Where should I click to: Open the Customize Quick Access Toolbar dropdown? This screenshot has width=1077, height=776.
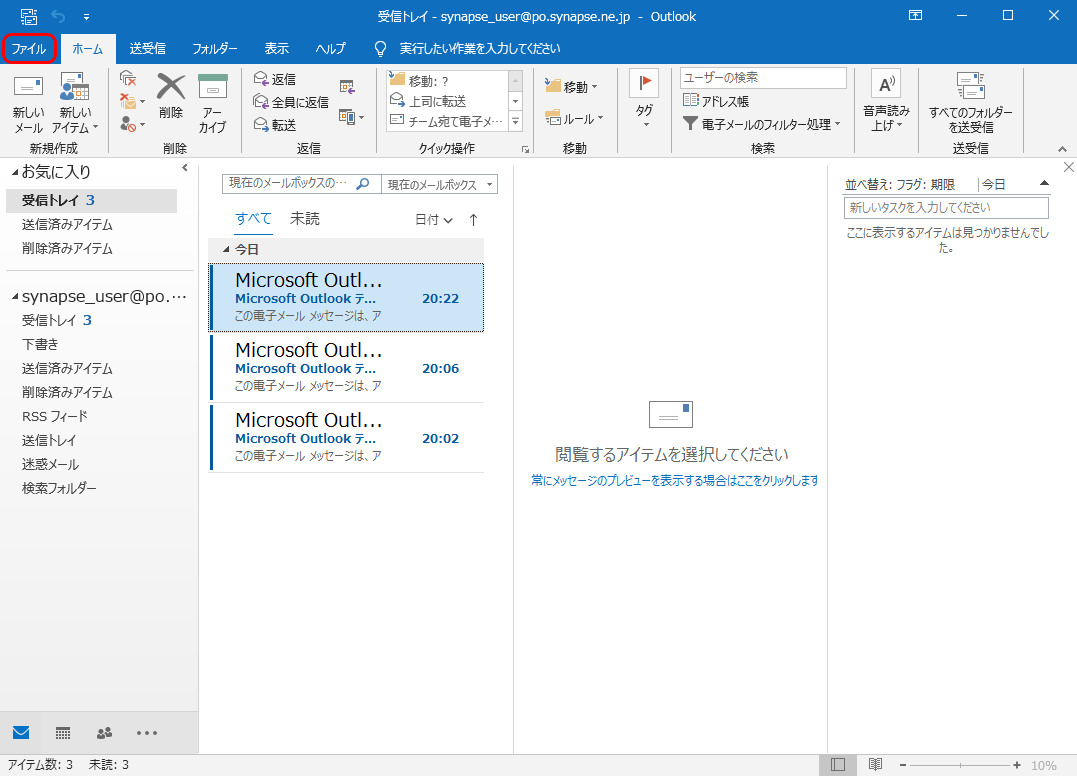tap(87, 16)
